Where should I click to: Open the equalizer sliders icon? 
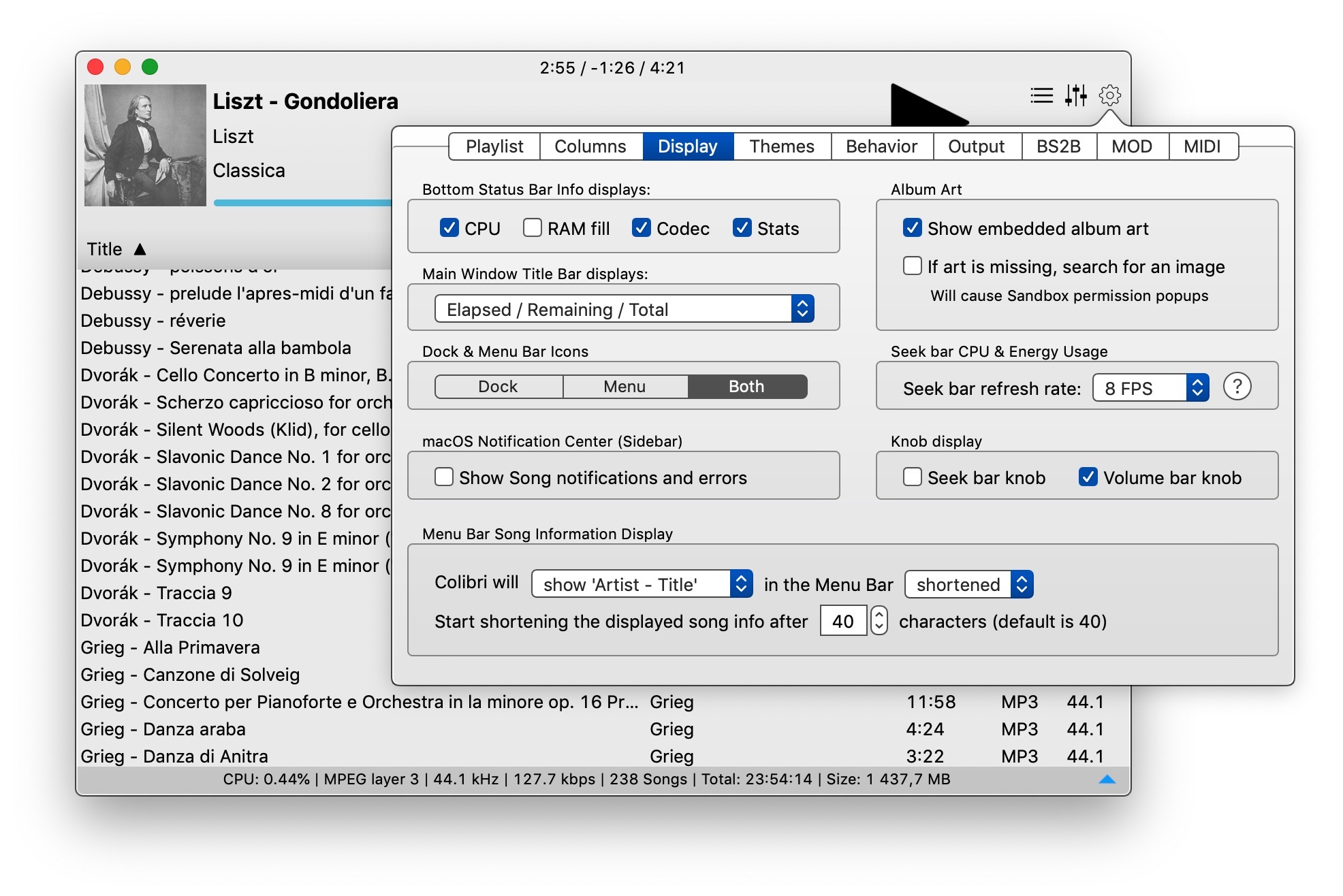(x=1076, y=95)
